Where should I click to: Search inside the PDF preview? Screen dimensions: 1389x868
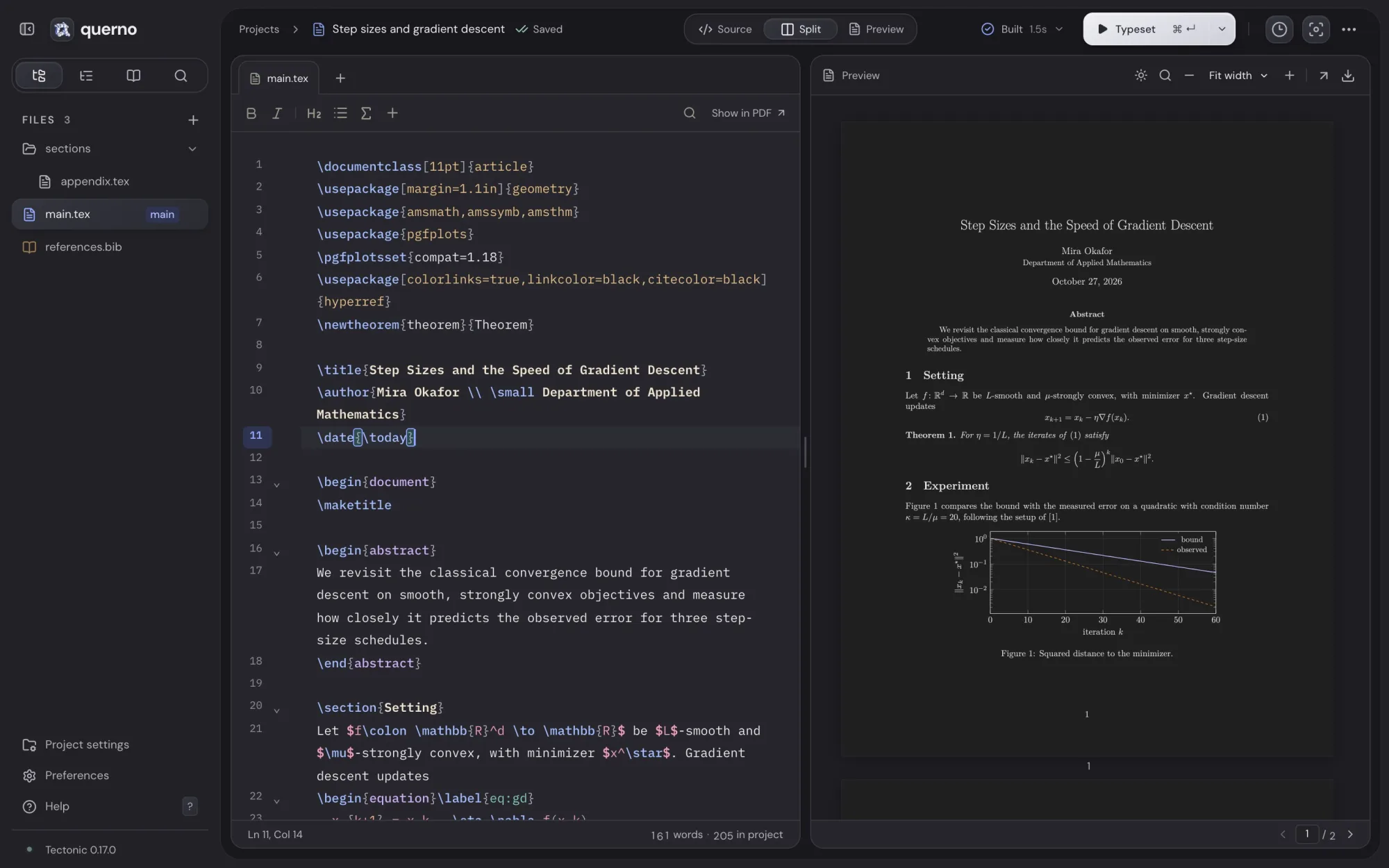click(1165, 76)
